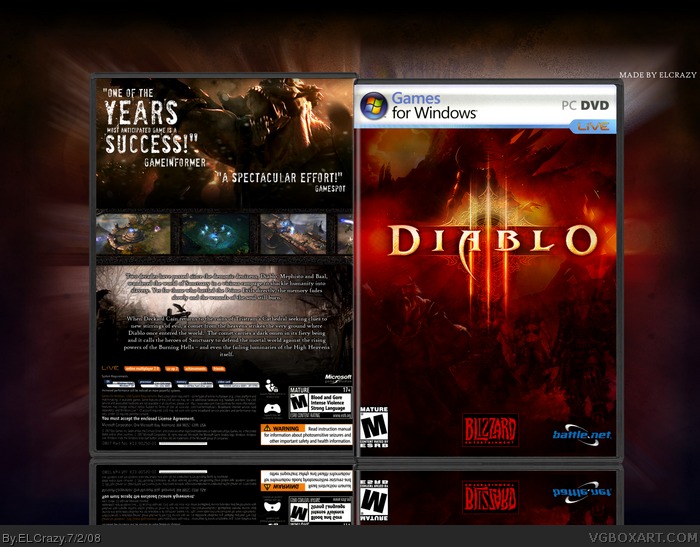
Task: Click the ESRB M rating box on the back
Action: point(297,402)
